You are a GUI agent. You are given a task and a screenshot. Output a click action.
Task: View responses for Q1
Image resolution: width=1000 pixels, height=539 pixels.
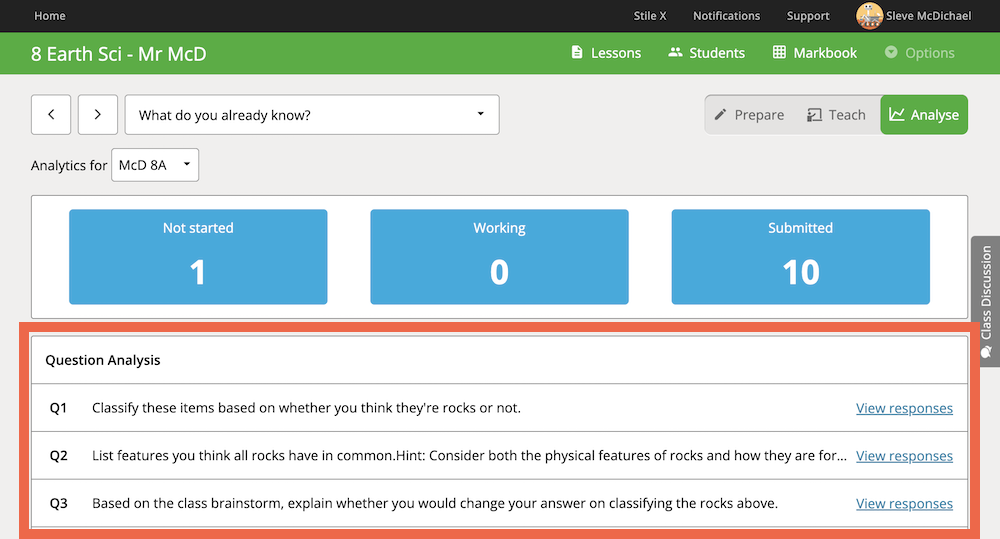click(904, 408)
